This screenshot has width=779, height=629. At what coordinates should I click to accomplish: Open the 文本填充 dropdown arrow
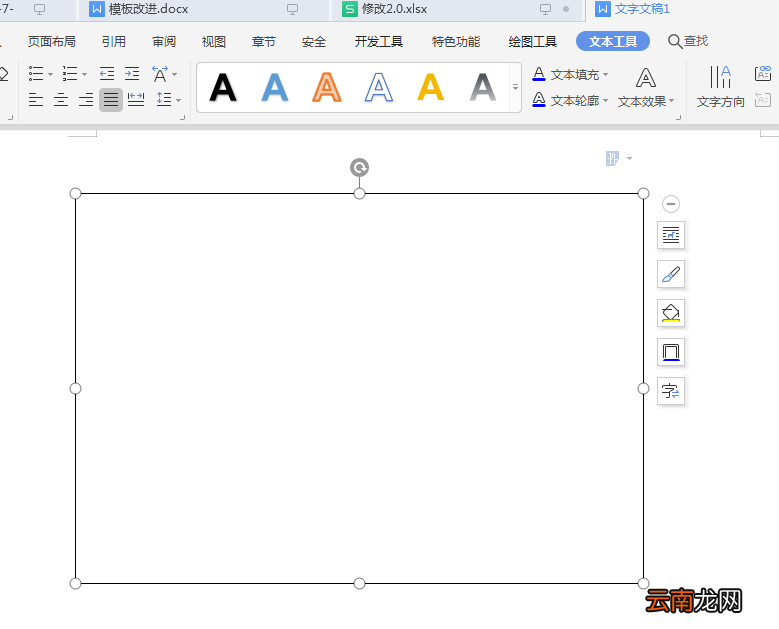[x=605, y=75]
